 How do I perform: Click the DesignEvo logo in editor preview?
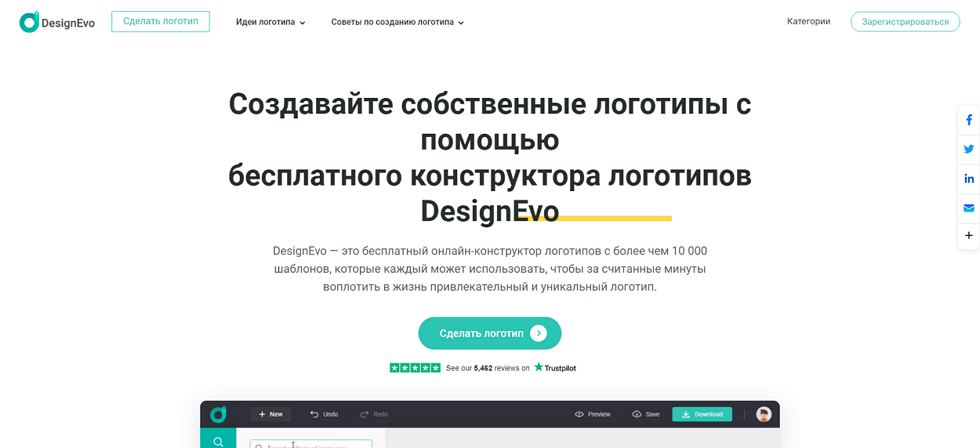[x=218, y=414]
